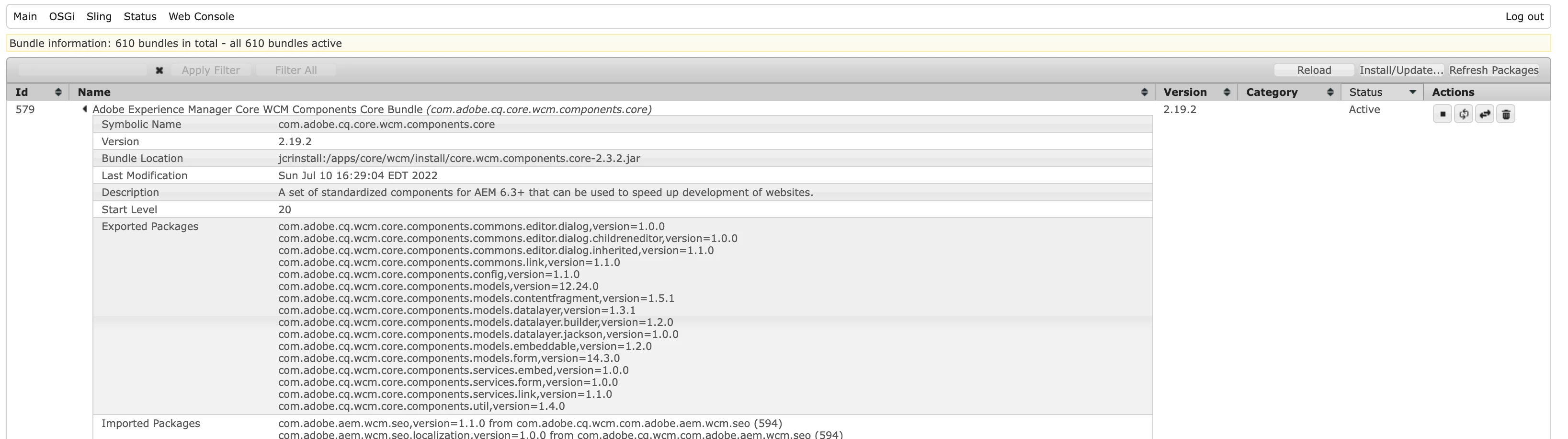Click exported package models.embeddable,version=1.2.0

tap(465, 347)
